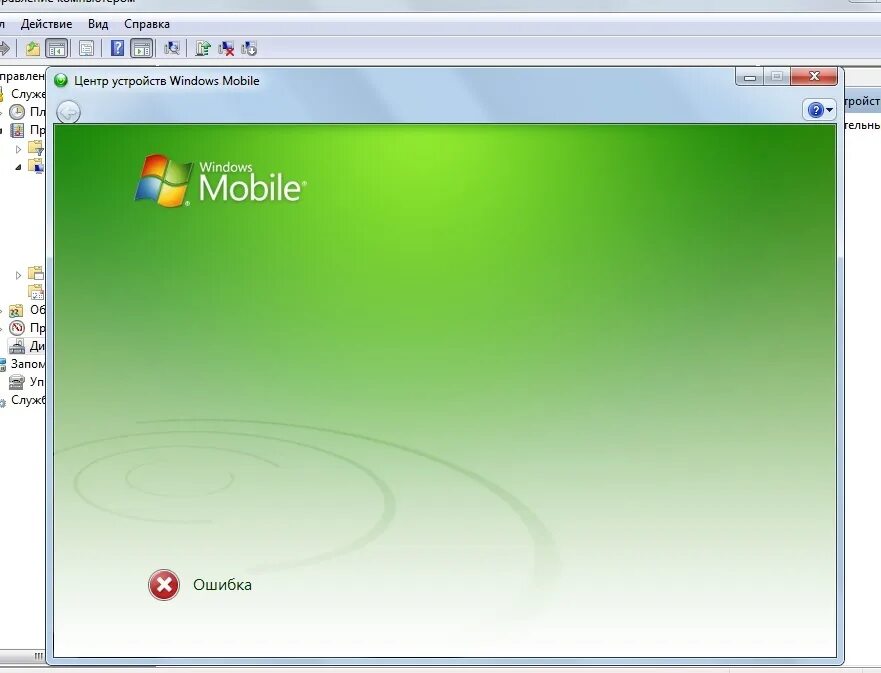Select the storage tree item 'Запом'
This screenshot has height=673, width=881.
(x=22, y=364)
